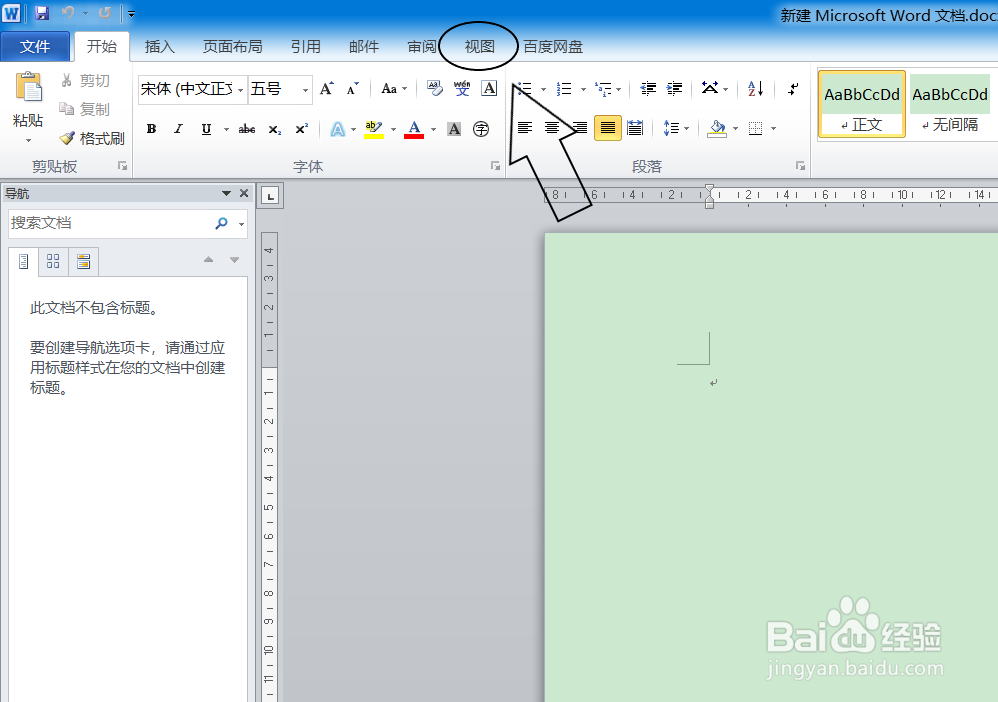Image resolution: width=998 pixels, height=702 pixels.
Task: Toggle the justified alignment option
Action: pyautogui.click(x=607, y=128)
